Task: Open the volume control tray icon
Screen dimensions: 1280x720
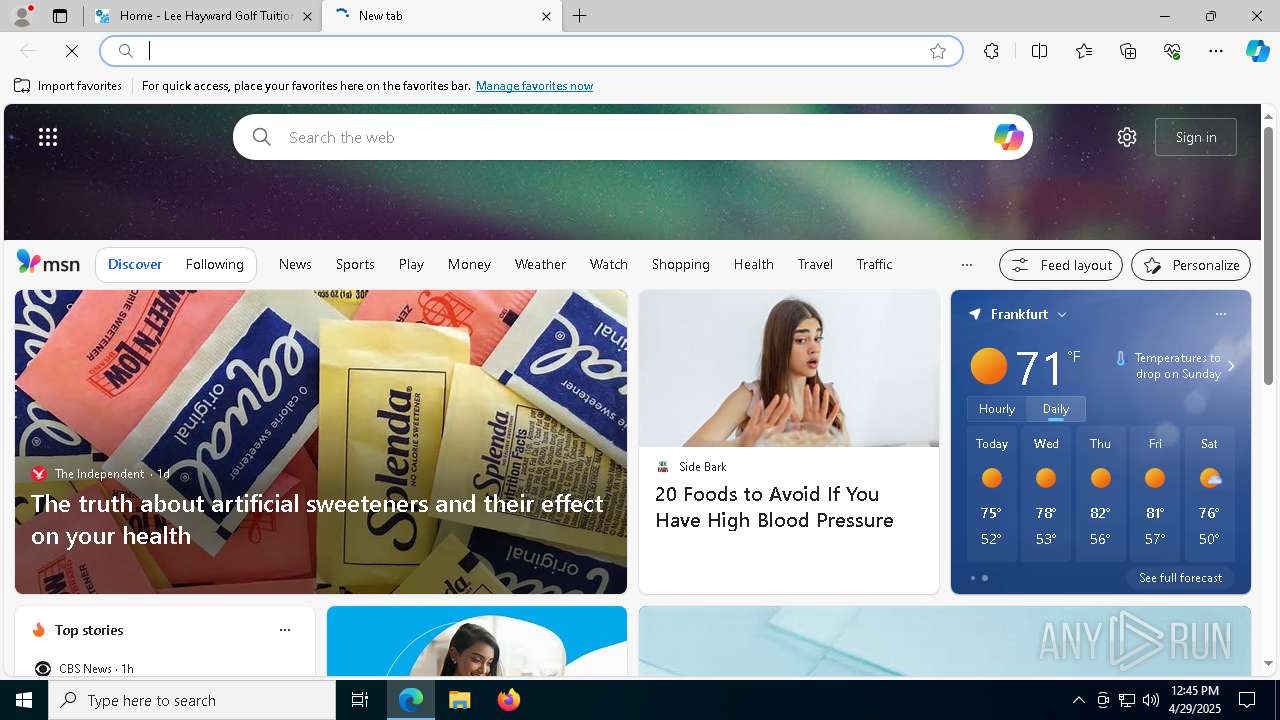Action: (x=1150, y=700)
